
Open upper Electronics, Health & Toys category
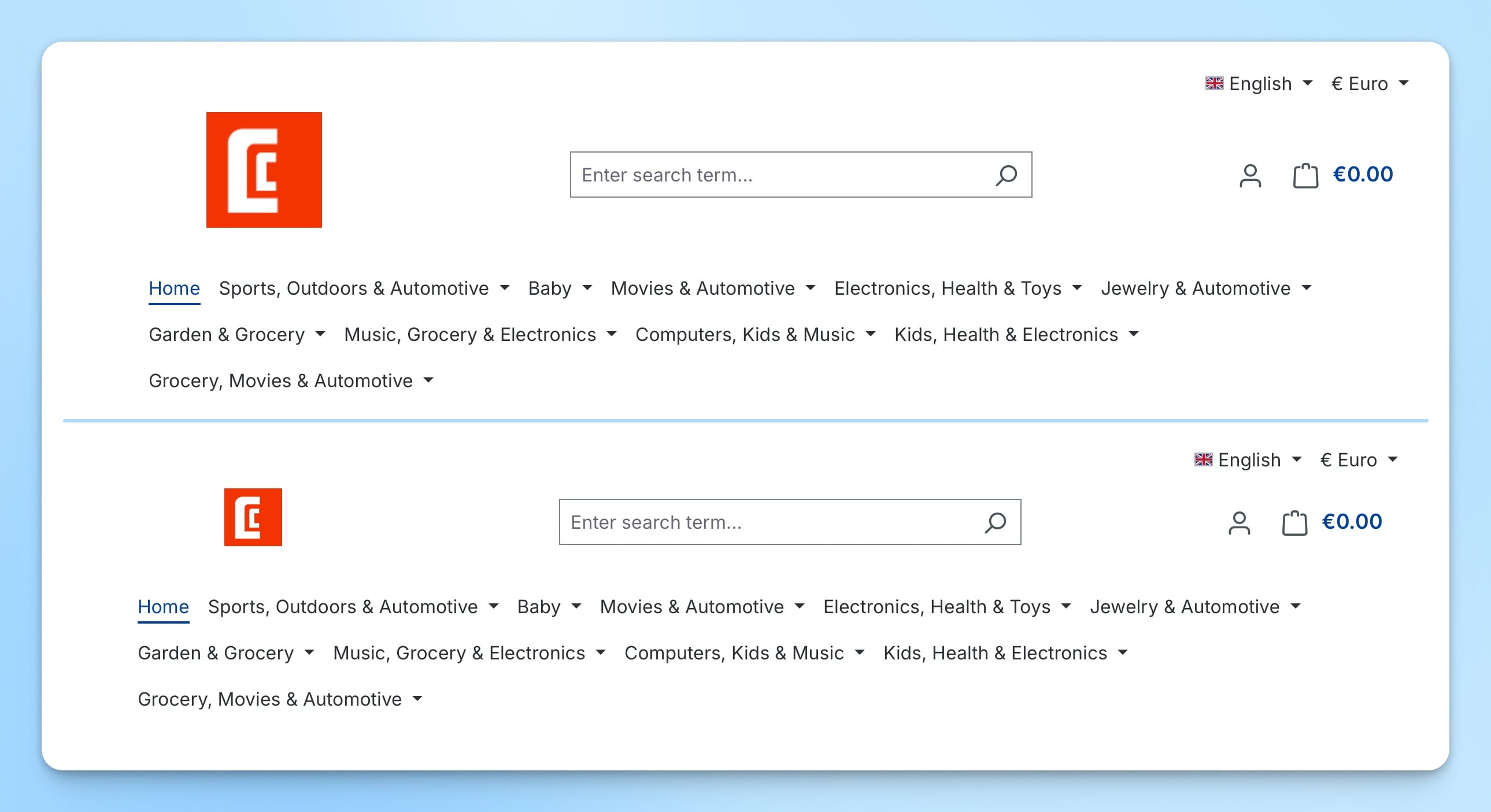tap(957, 288)
